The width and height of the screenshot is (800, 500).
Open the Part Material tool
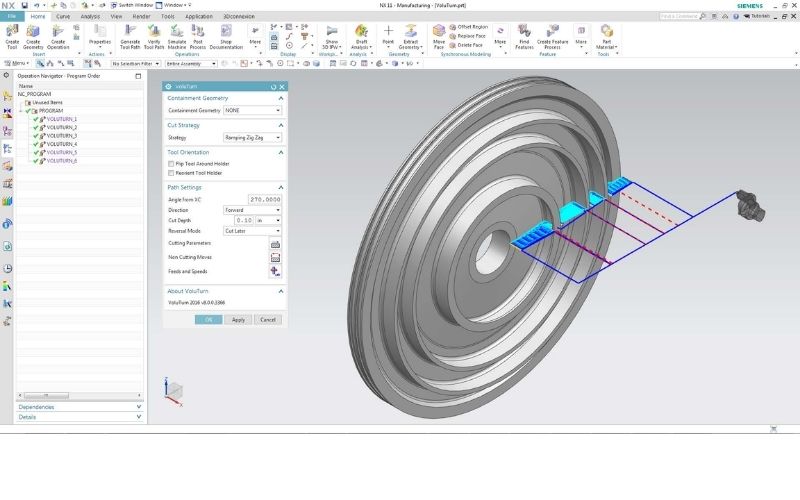[606, 37]
